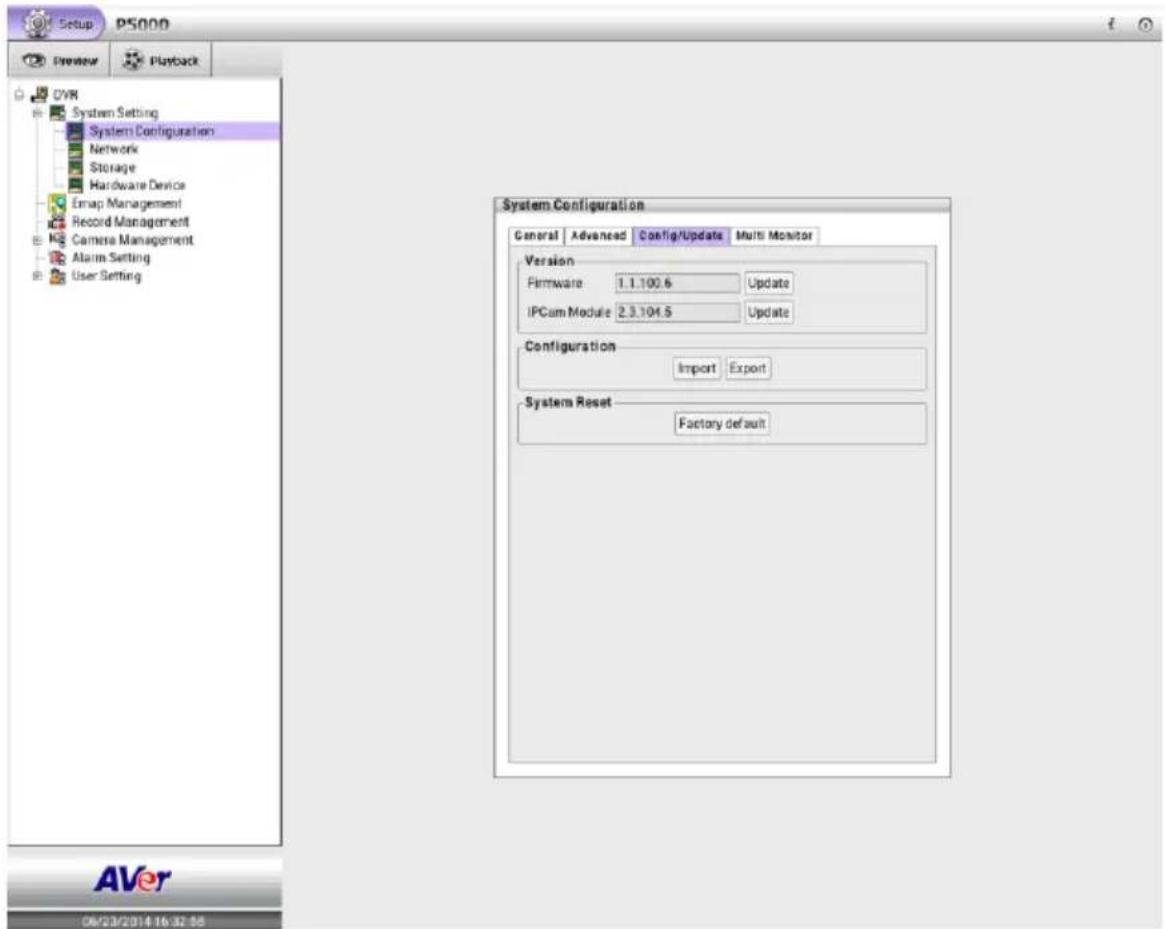Click the P5000 model title text

coord(142,25)
